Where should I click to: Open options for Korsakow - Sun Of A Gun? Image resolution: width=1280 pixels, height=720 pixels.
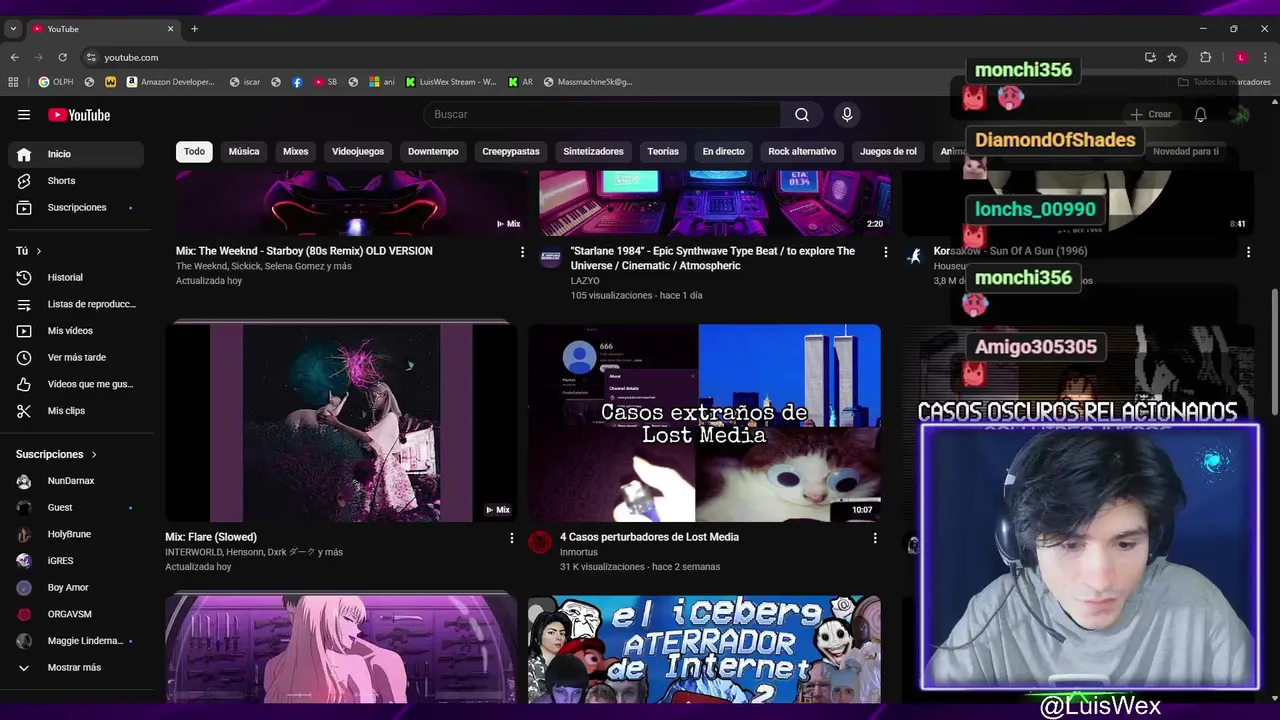[x=1248, y=252]
